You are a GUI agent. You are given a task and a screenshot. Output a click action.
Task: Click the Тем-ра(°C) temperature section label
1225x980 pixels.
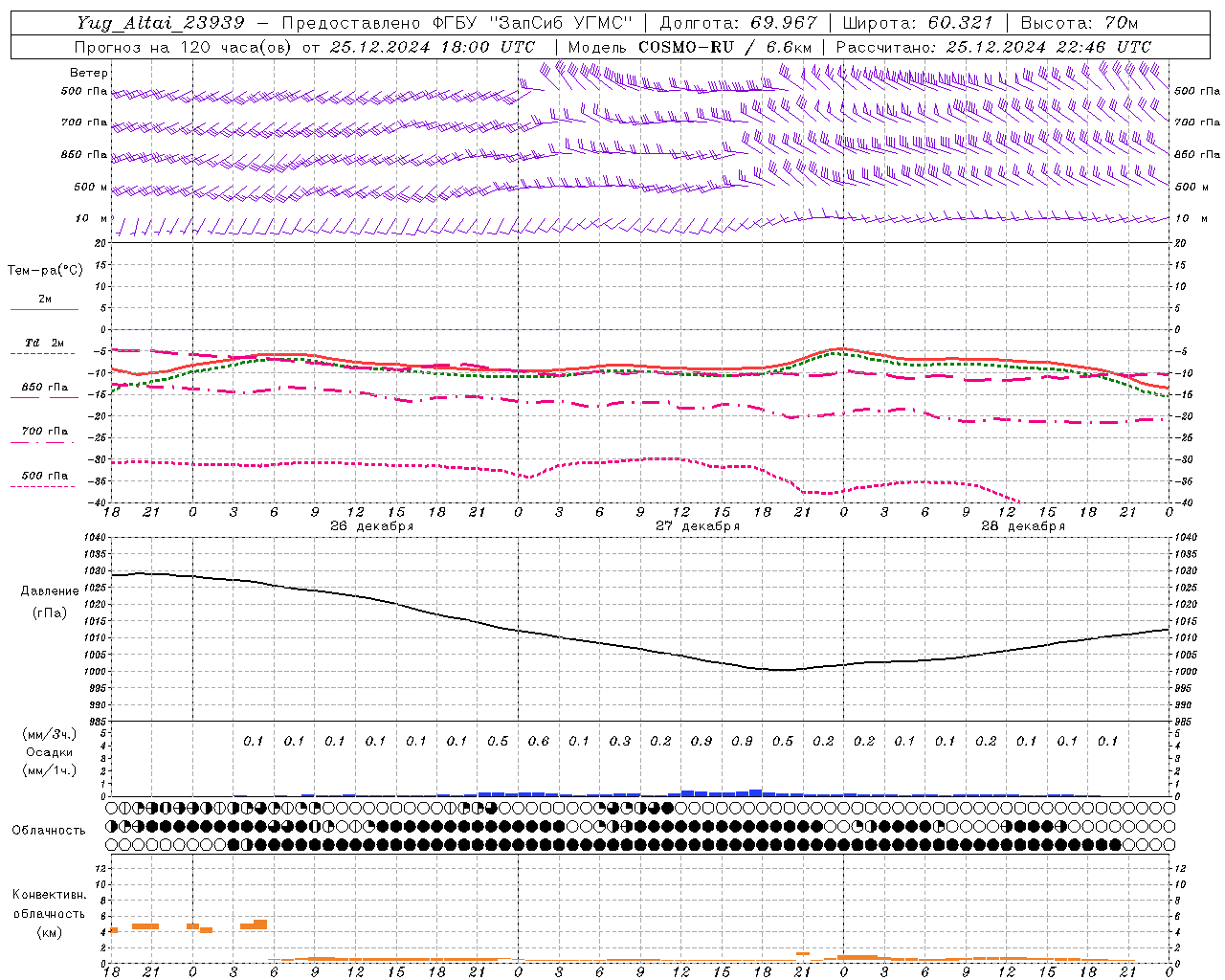pos(45,271)
